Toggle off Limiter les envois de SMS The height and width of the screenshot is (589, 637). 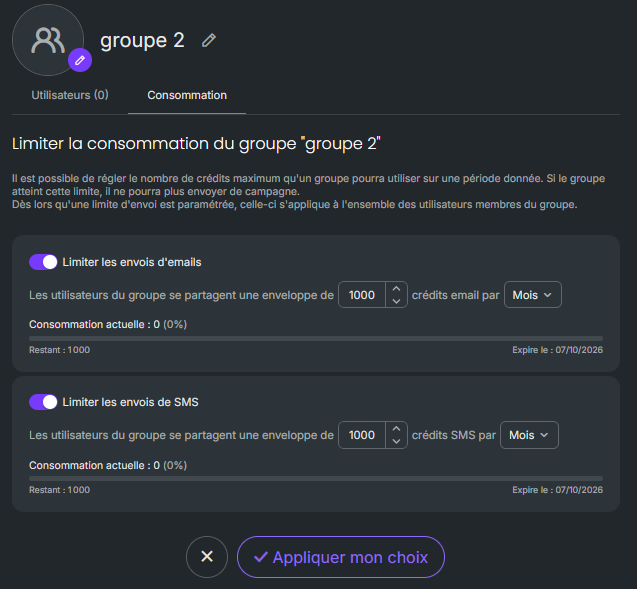[43, 402]
